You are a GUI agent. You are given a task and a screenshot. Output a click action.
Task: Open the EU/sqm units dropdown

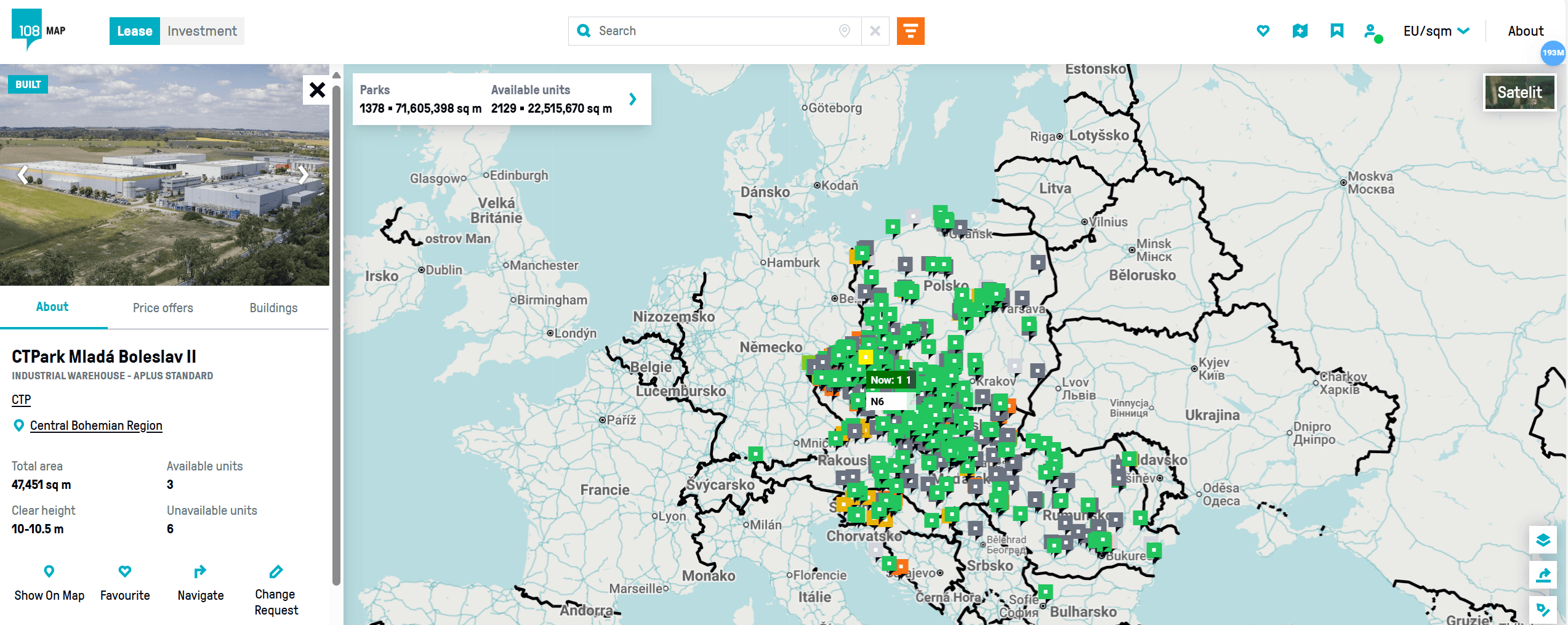[1436, 31]
